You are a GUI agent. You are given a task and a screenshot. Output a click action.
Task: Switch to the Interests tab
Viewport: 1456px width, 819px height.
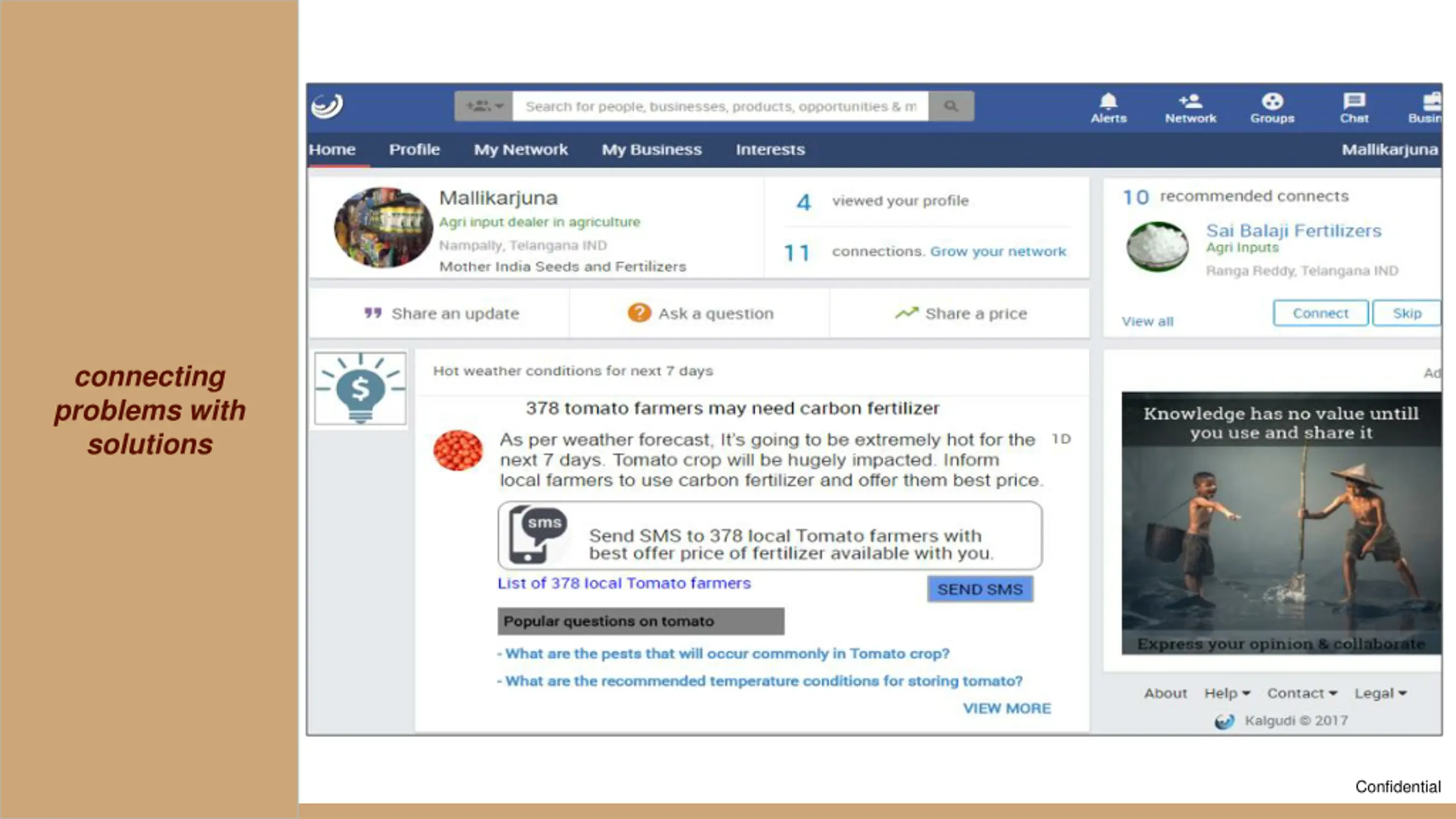click(x=770, y=150)
